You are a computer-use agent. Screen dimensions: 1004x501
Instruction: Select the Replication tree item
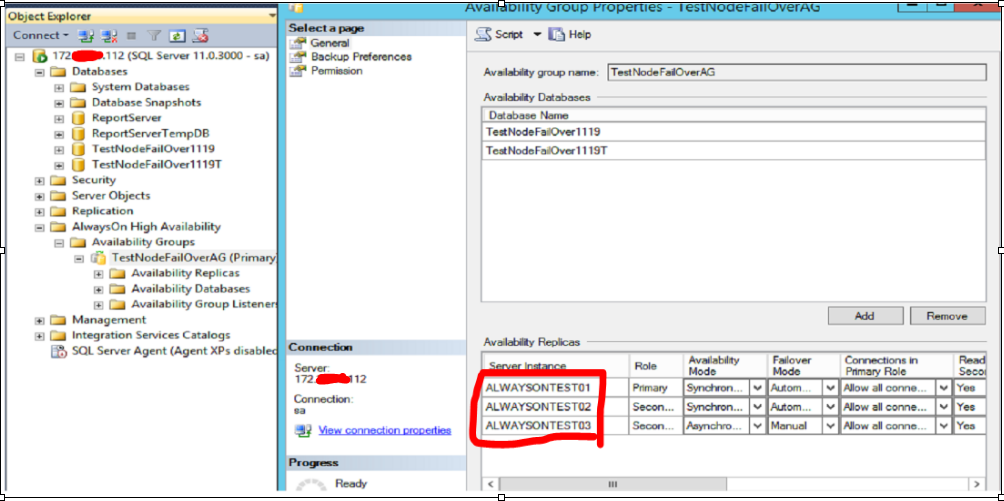pos(102,211)
